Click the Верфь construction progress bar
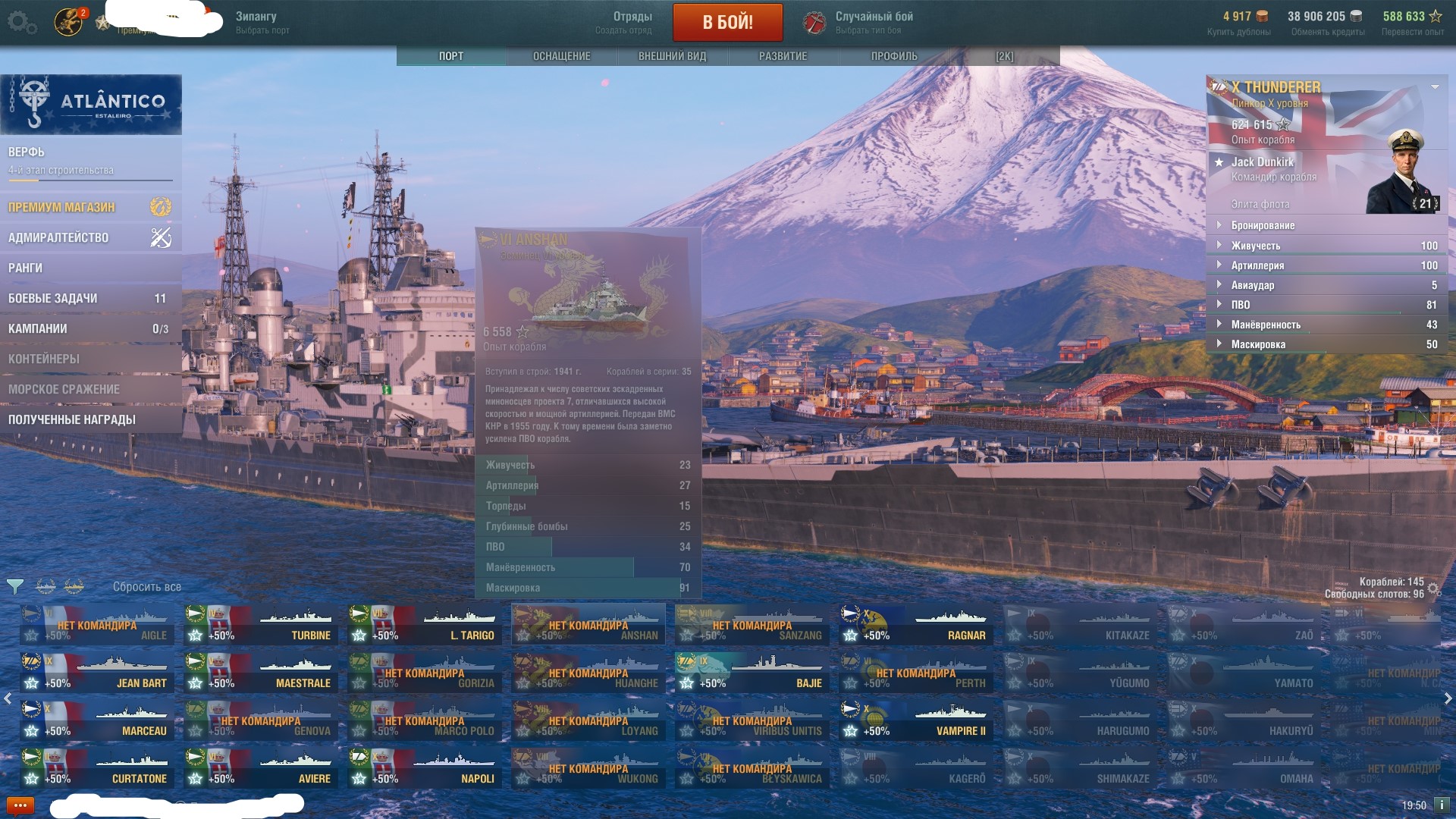This screenshot has width=1456, height=819. (90, 180)
